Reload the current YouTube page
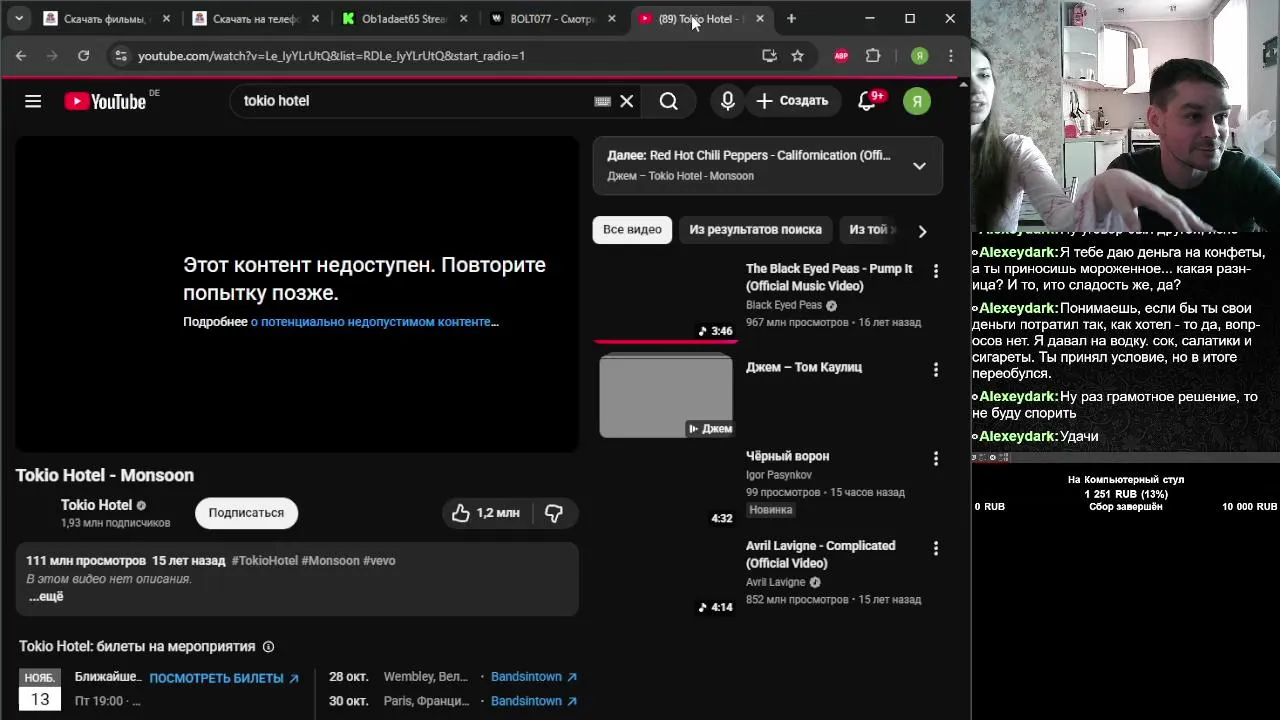This screenshot has width=1280, height=720. [84, 56]
